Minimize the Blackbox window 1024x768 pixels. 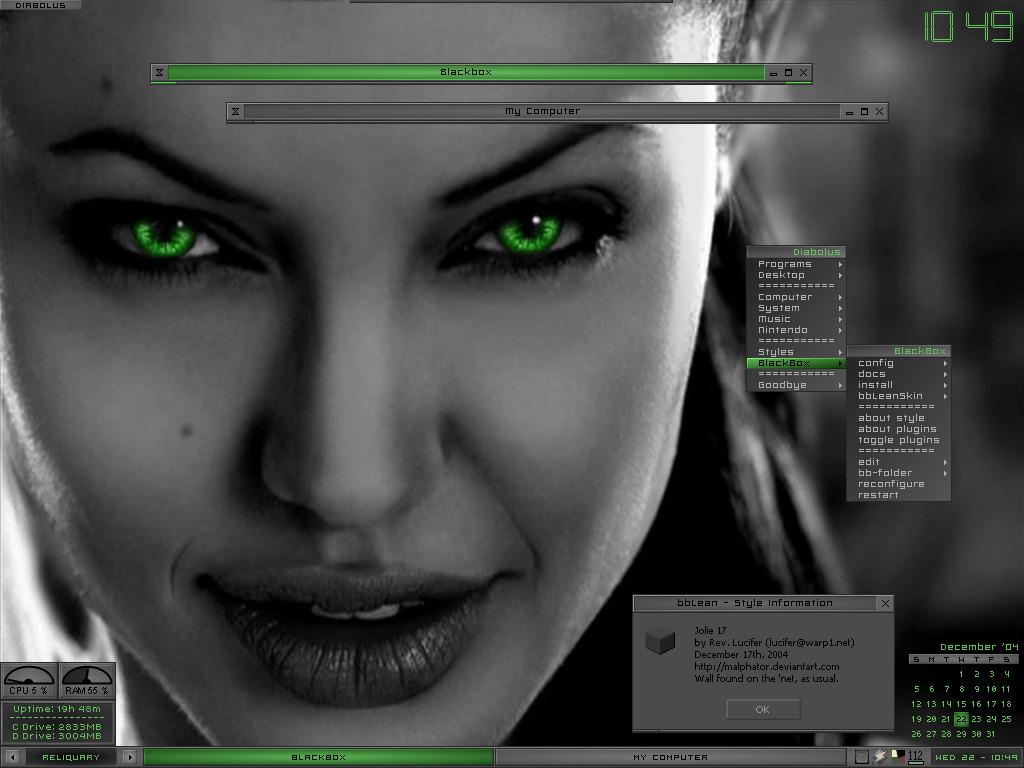[x=773, y=73]
